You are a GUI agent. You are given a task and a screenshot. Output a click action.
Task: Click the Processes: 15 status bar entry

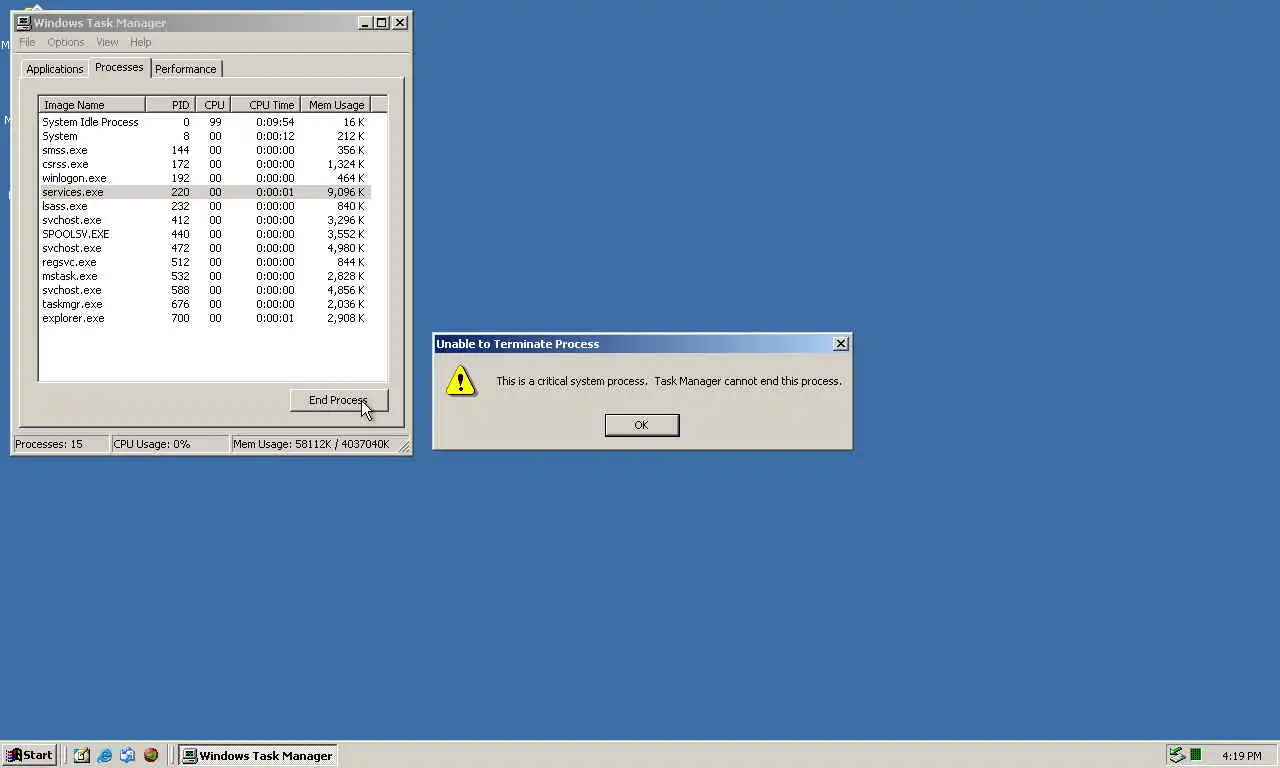(60, 444)
